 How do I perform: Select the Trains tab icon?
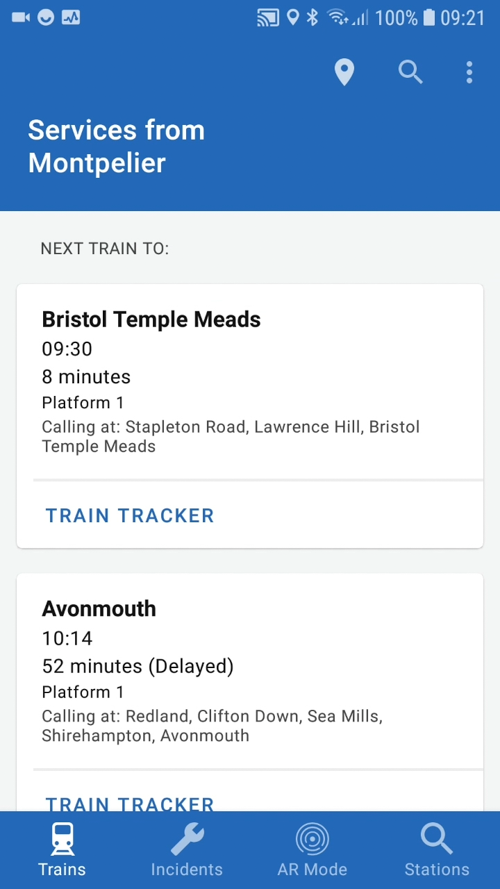point(62,839)
